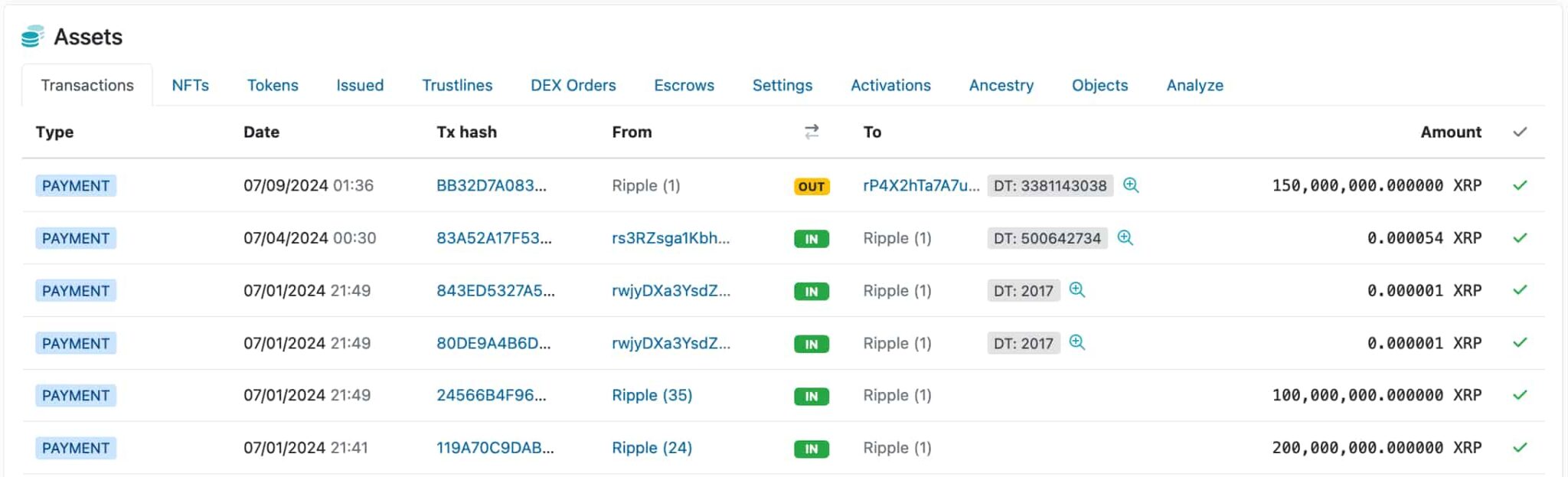Click the swap direction arrows icon
The height and width of the screenshot is (477, 1568).
point(812,132)
